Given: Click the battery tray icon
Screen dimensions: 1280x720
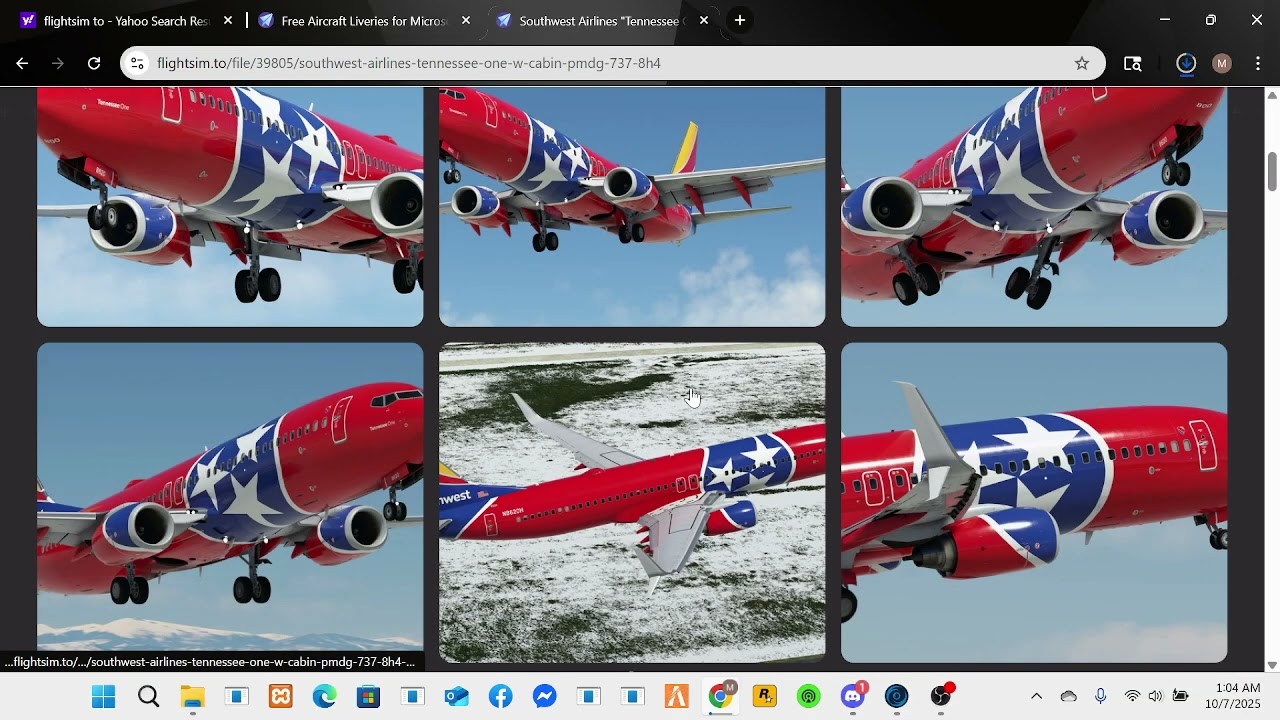Looking at the screenshot, I should click(1181, 697).
